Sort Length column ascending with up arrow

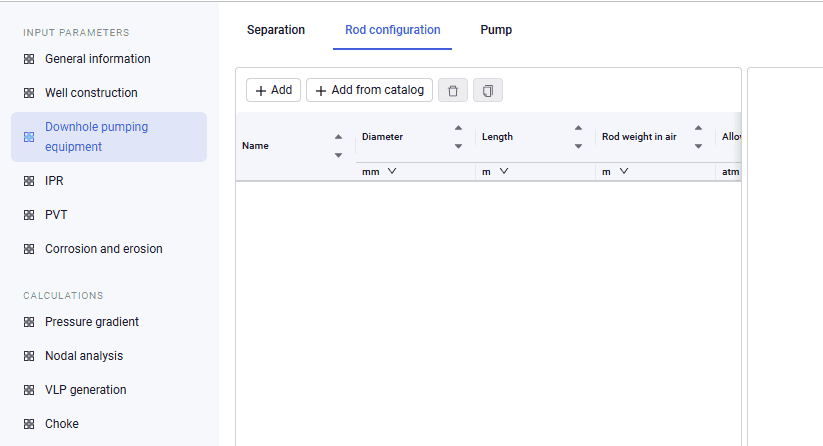578,128
